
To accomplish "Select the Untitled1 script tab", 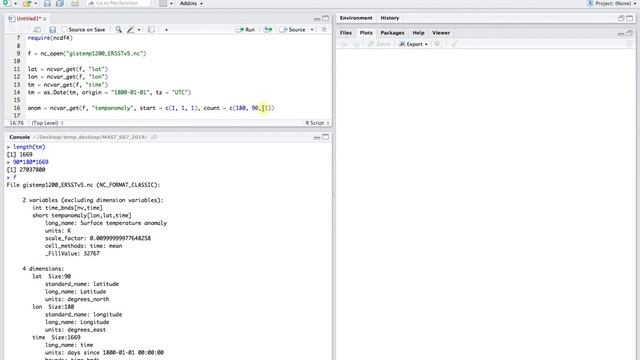I will click(x=29, y=19).
